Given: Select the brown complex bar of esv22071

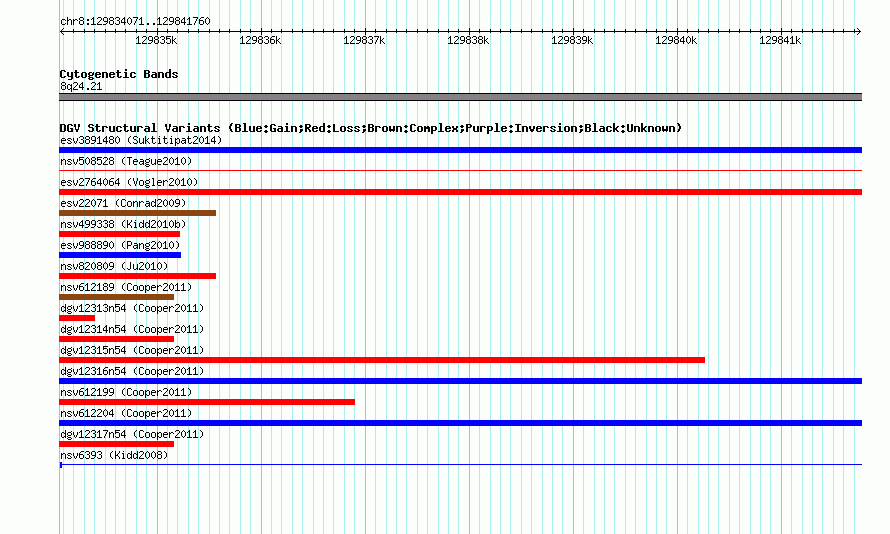Looking at the screenshot, I should (x=137, y=213).
